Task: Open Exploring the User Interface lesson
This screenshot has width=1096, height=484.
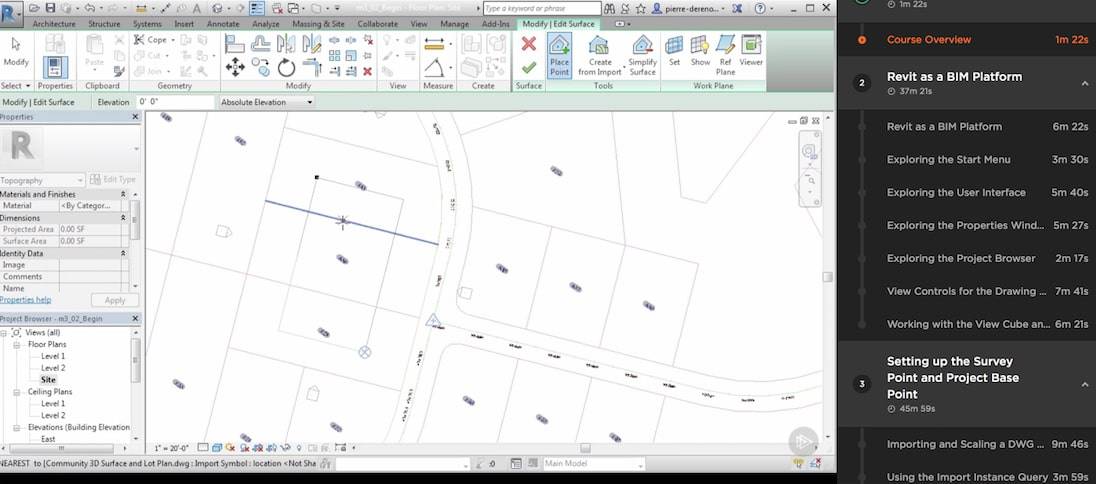Action: point(956,192)
